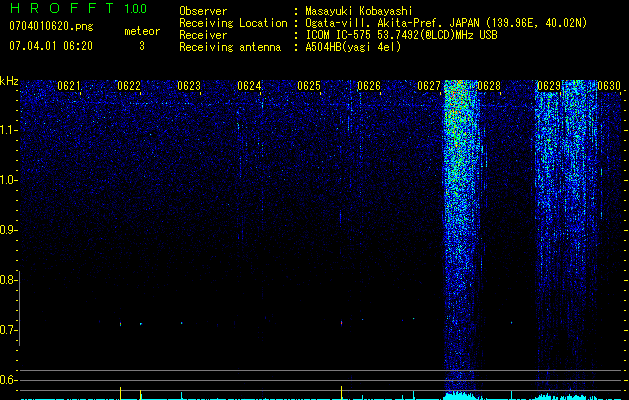Click the 0628 time marker

point(489,86)
